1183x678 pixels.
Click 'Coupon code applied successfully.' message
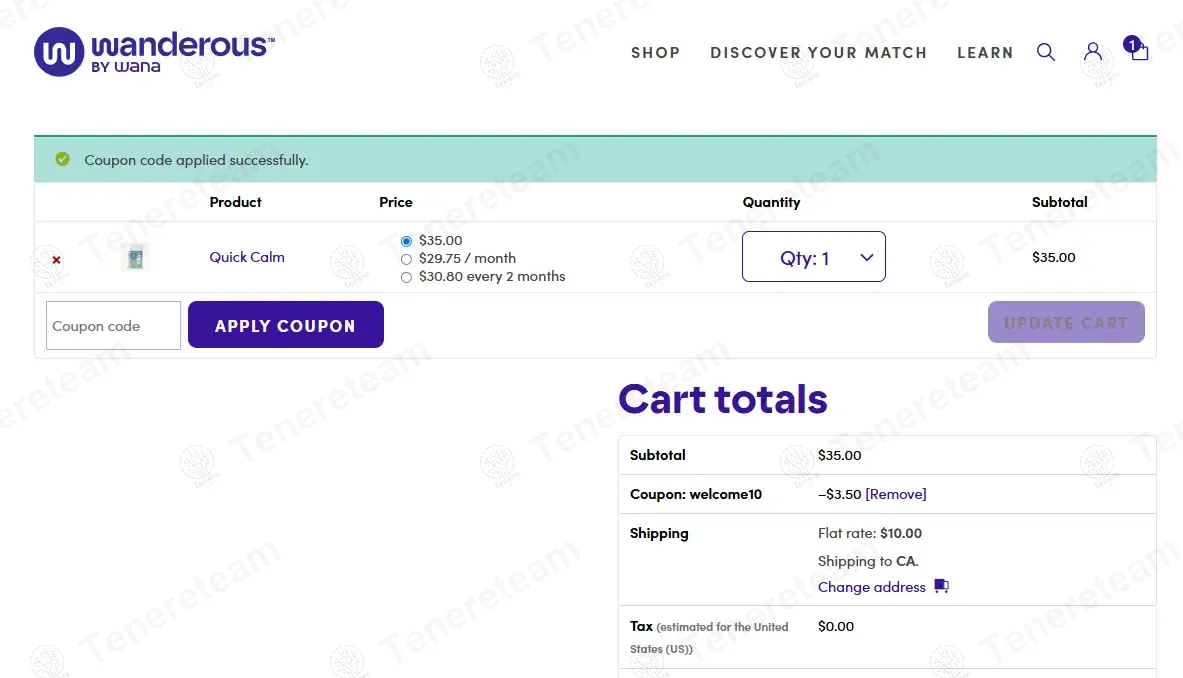(196, 160)
